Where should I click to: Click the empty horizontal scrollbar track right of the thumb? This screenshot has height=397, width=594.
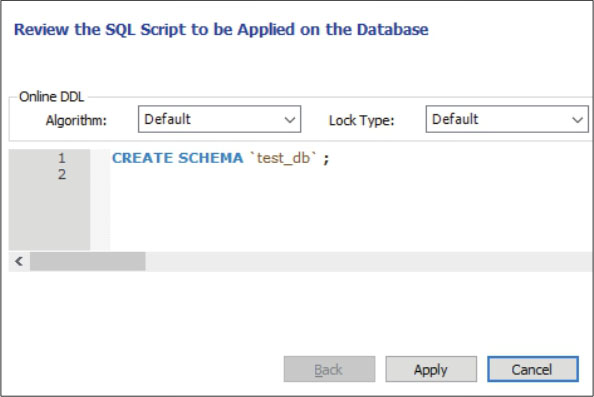(368, 261)
